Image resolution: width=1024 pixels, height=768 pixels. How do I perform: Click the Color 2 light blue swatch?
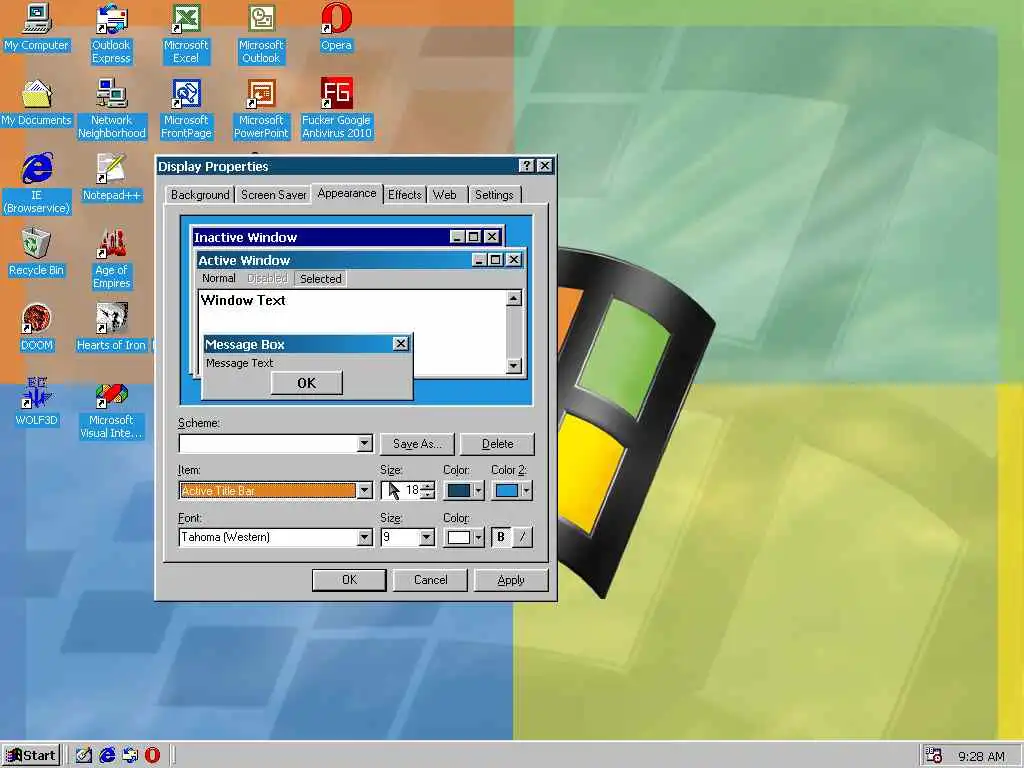(x=507, y=490)
